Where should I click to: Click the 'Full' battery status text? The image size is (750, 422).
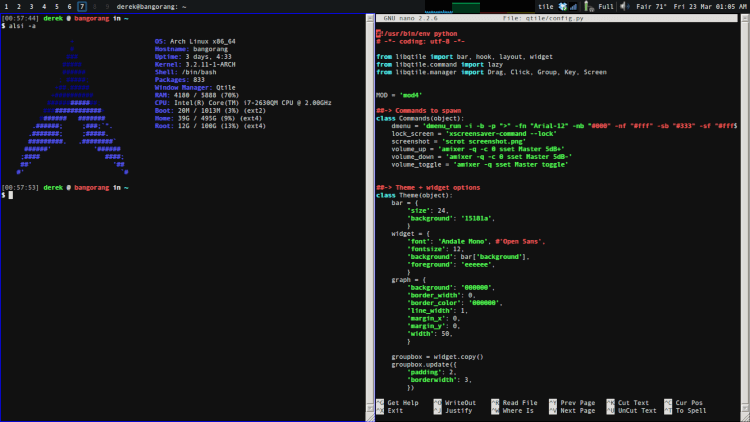[606, 6]
